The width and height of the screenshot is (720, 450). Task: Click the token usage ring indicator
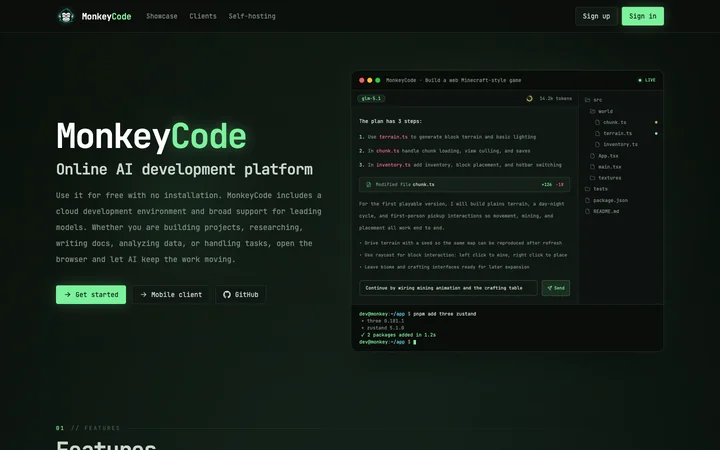pyautogui.click(x=529, y=98)
